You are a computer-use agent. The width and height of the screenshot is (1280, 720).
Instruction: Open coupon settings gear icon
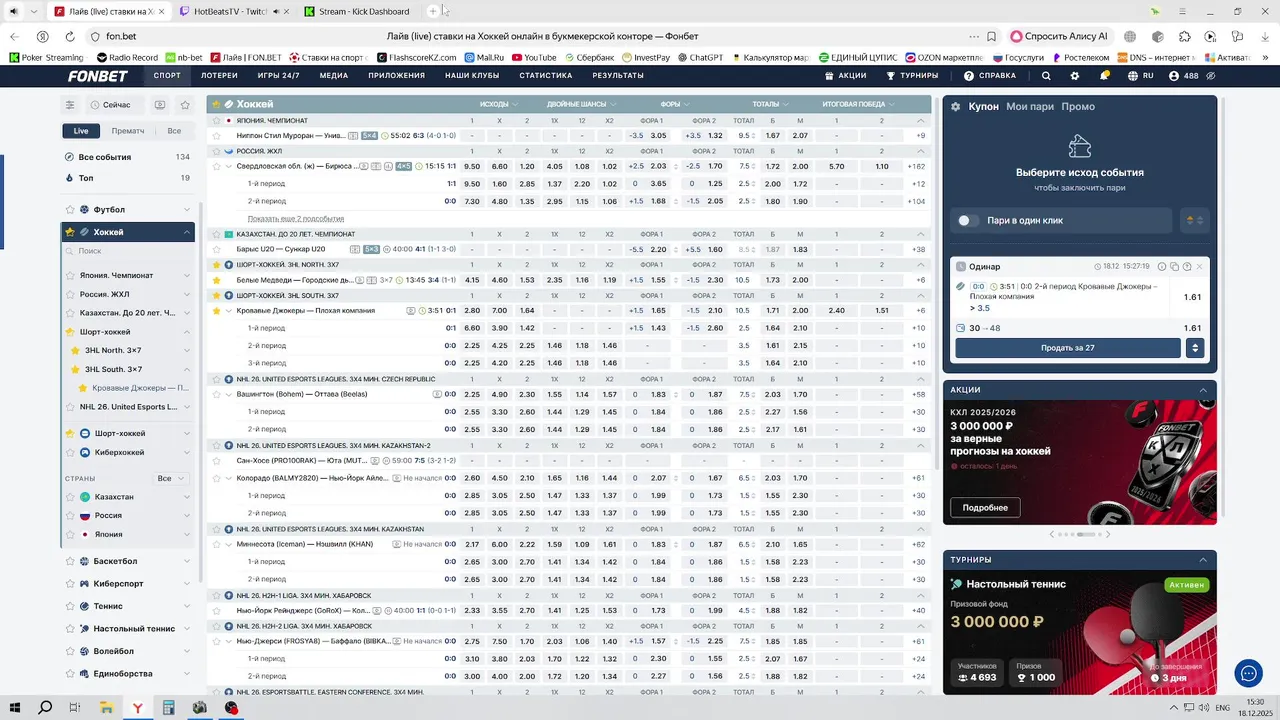(955, 107)
